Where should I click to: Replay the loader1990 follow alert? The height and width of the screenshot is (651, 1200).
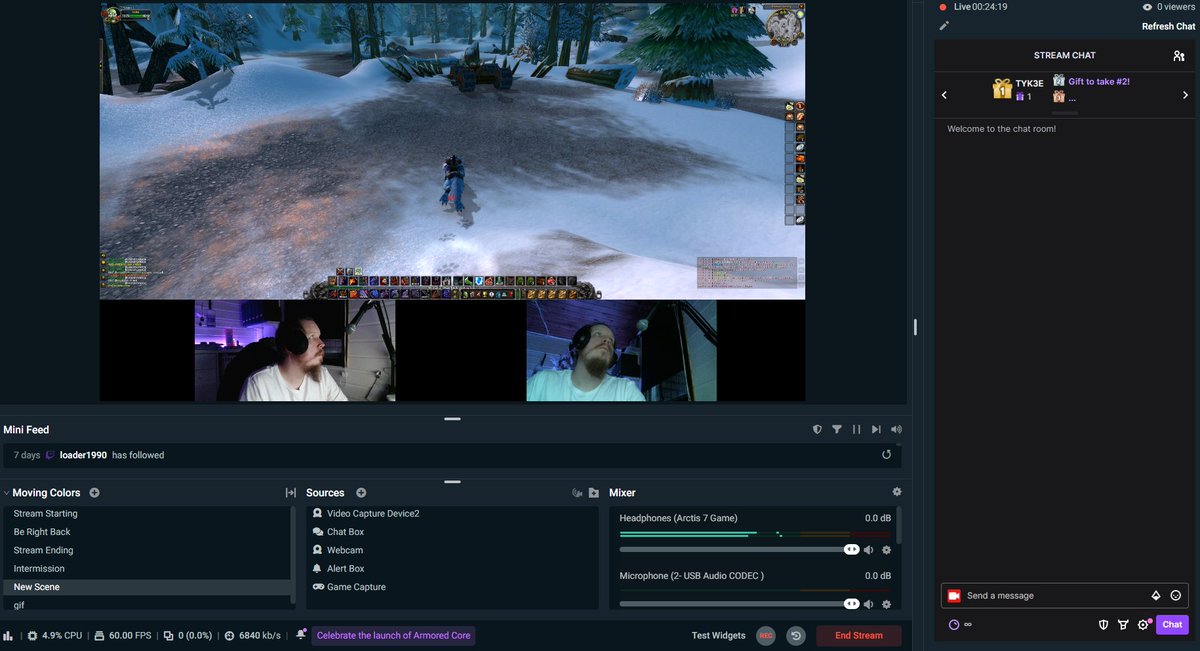coord(886,455)
